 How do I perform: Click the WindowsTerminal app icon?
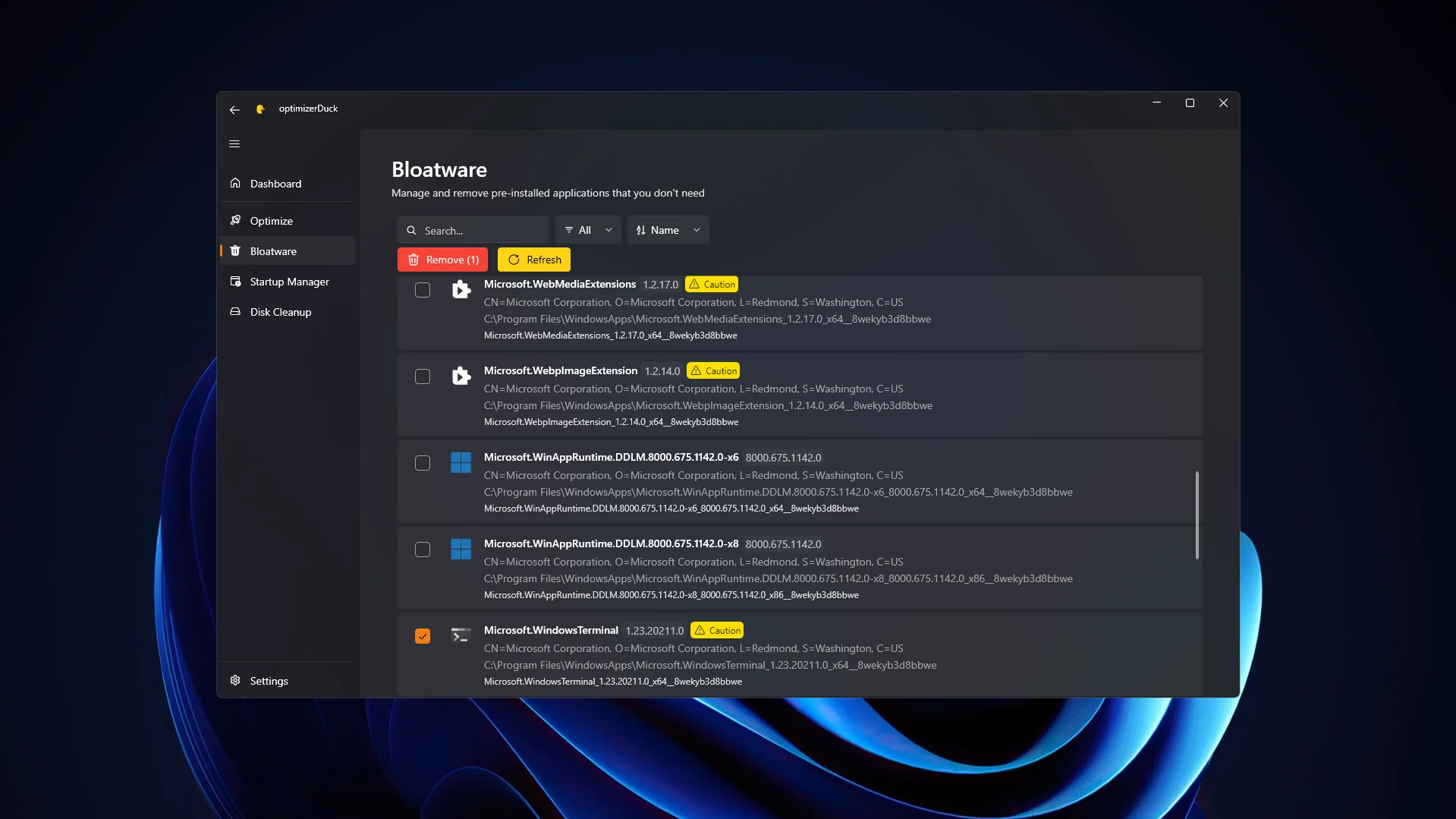click(x=461, y=635)
